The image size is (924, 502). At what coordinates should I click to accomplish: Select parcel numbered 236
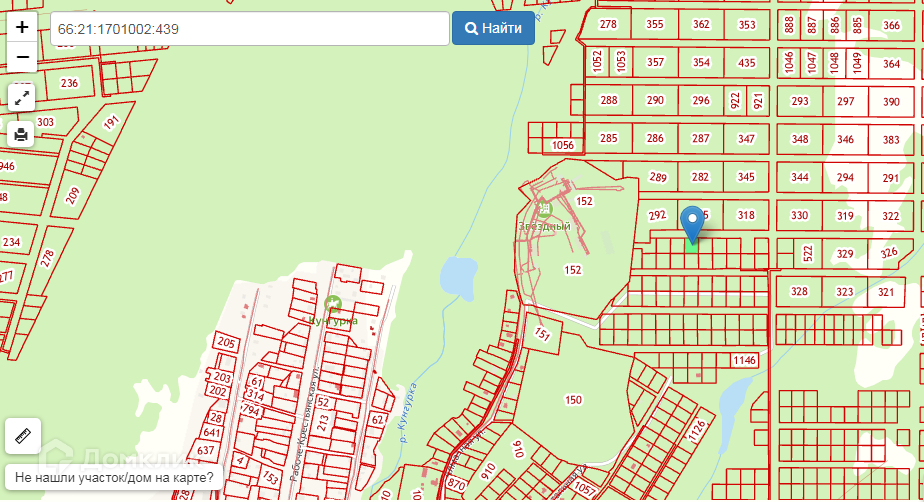[70, 83]
